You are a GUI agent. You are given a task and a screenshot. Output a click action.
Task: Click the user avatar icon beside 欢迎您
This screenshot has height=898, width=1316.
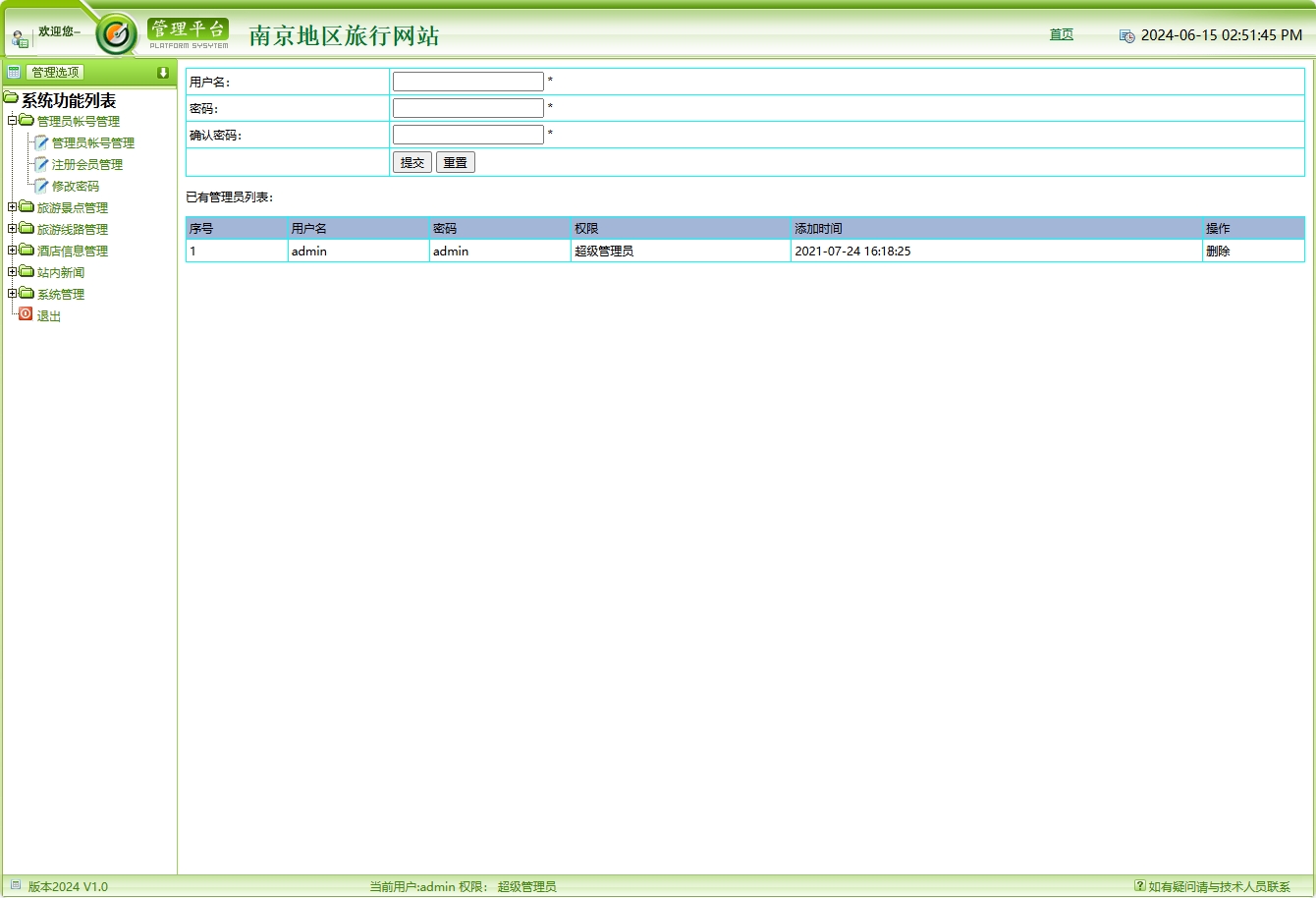[x=20, y=39]
